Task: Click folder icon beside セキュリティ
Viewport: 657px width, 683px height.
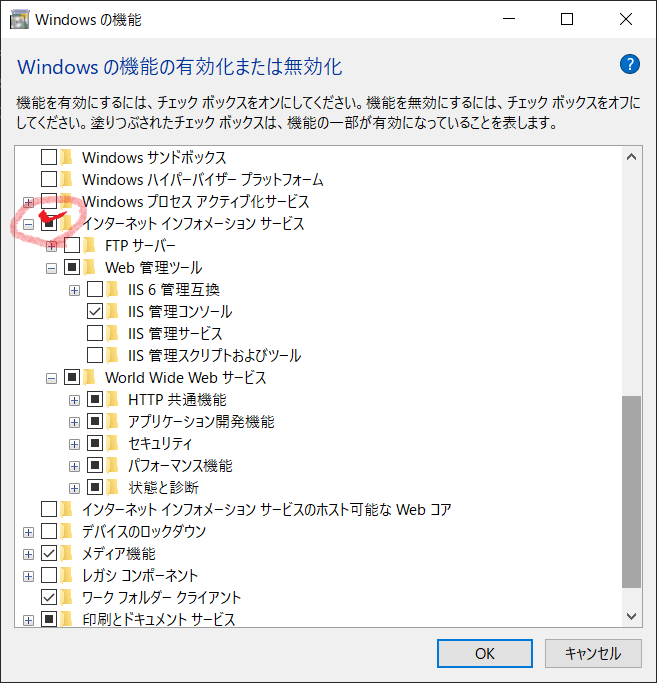Action: tap(113, 443)
